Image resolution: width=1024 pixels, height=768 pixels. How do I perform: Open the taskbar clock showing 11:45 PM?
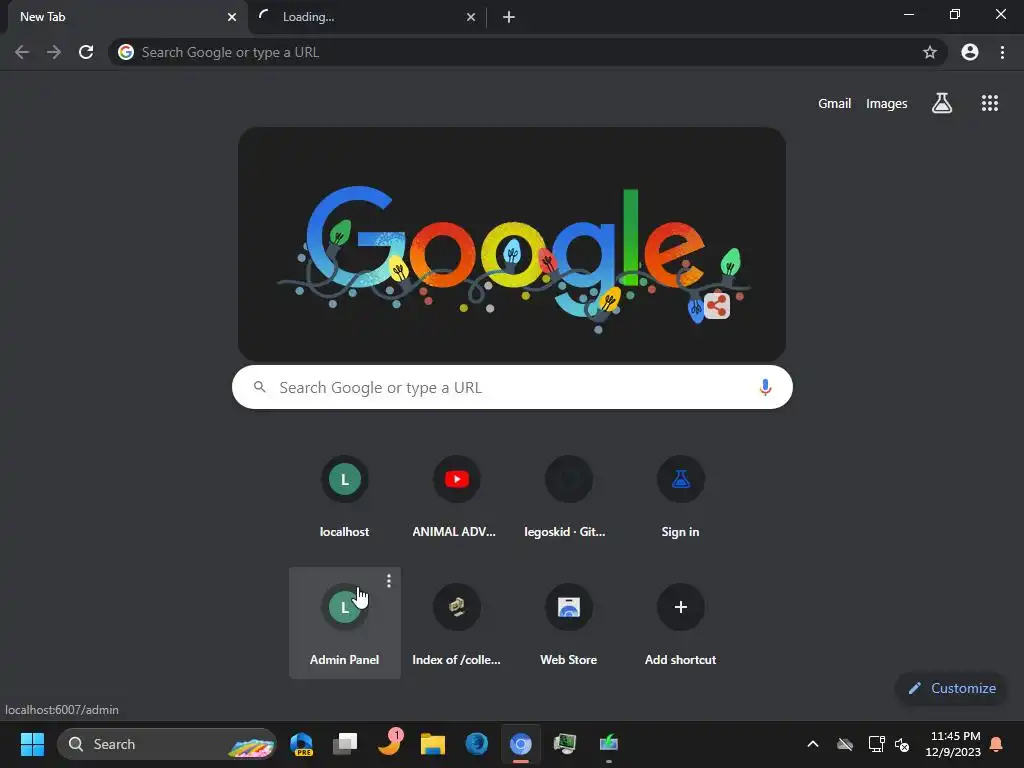(953, 744)
